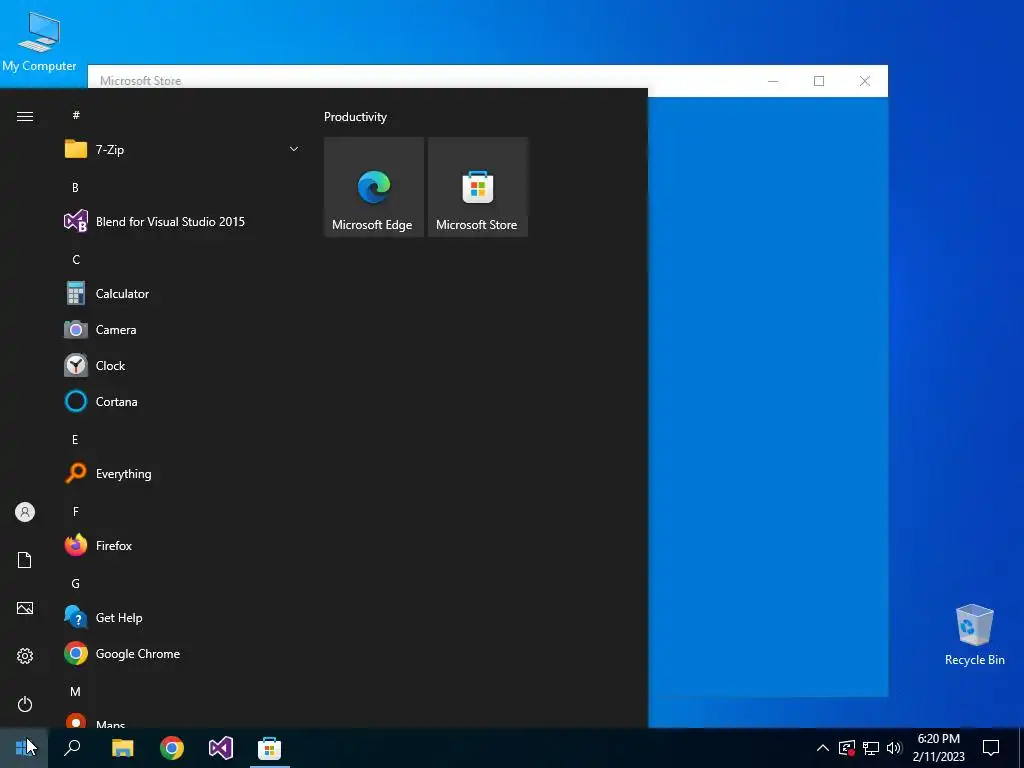Click the F letter header
The width and height of the screenshot is (1024, 768).
tap(76, 511)
